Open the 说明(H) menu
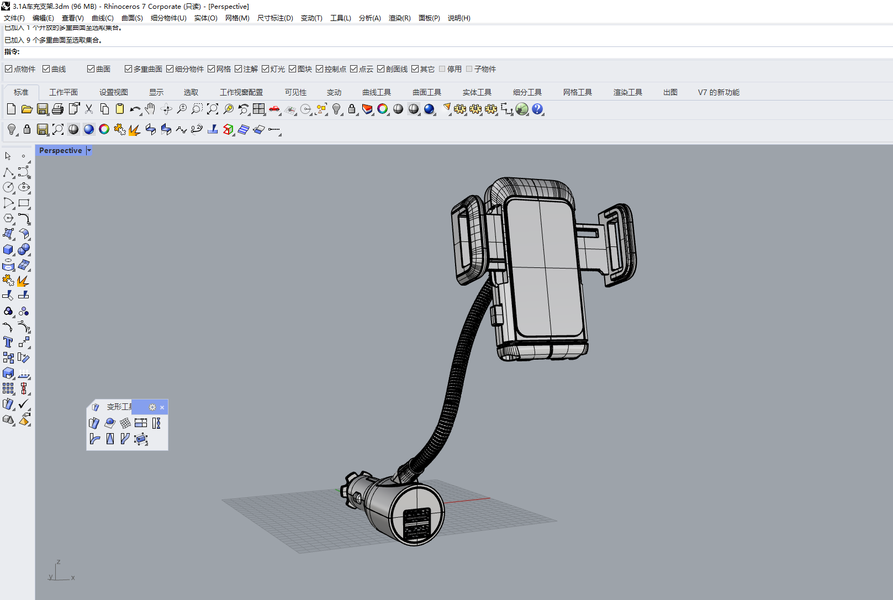The width and height of the screenshot is (893, 600). click(x=459, y=18)
